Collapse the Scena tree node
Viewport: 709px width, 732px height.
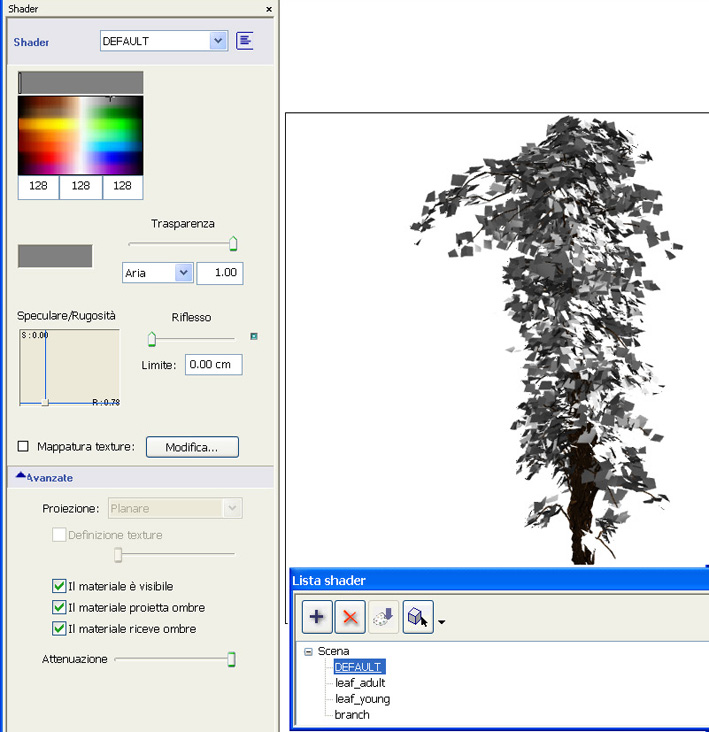coord(308,651)
